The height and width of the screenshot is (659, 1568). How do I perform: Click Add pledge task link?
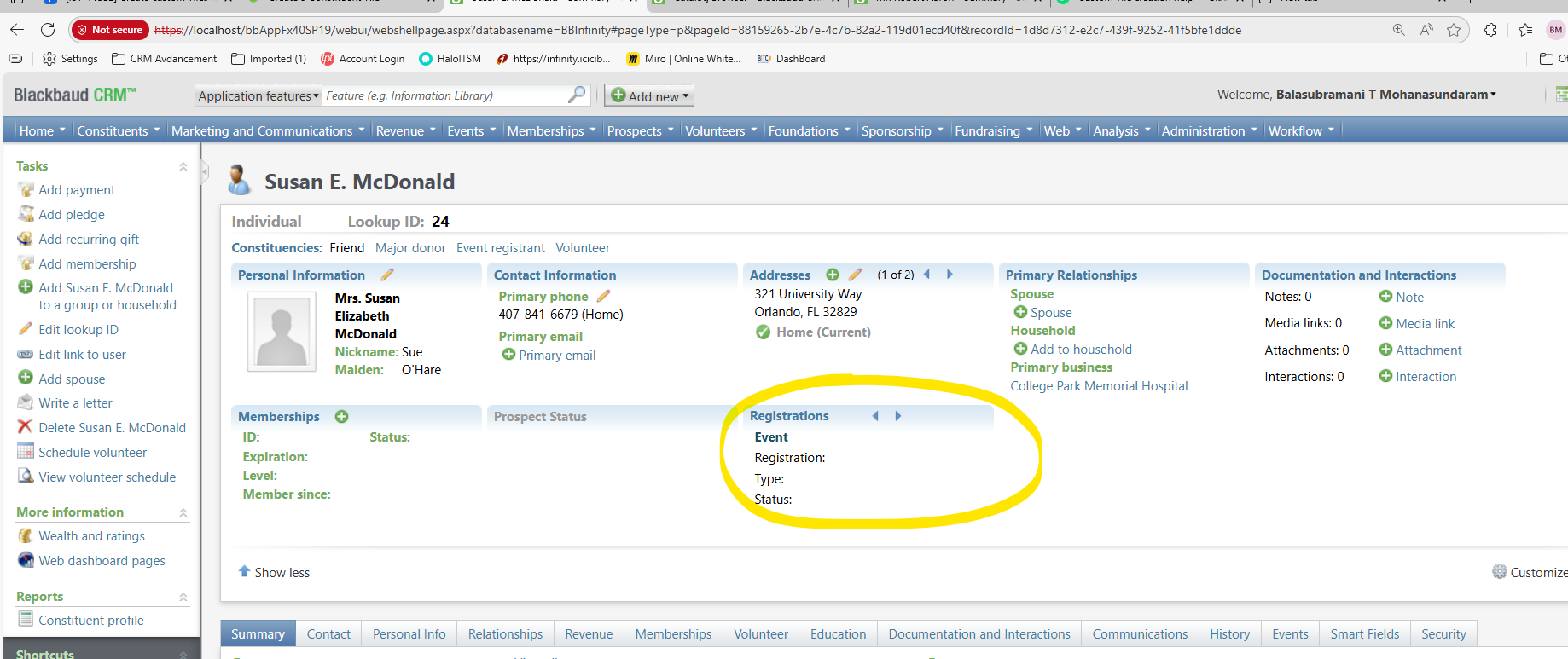pos(72,215)
